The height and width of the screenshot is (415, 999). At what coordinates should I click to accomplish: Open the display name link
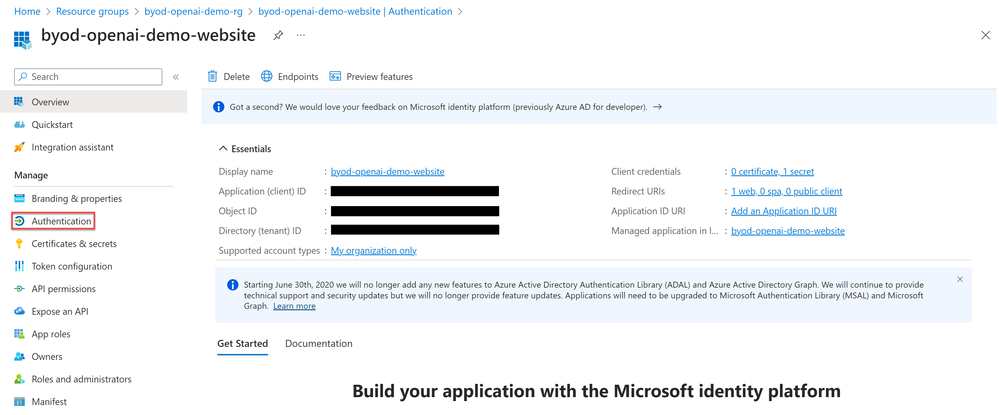pyautogui.click(x=387, y=171)
